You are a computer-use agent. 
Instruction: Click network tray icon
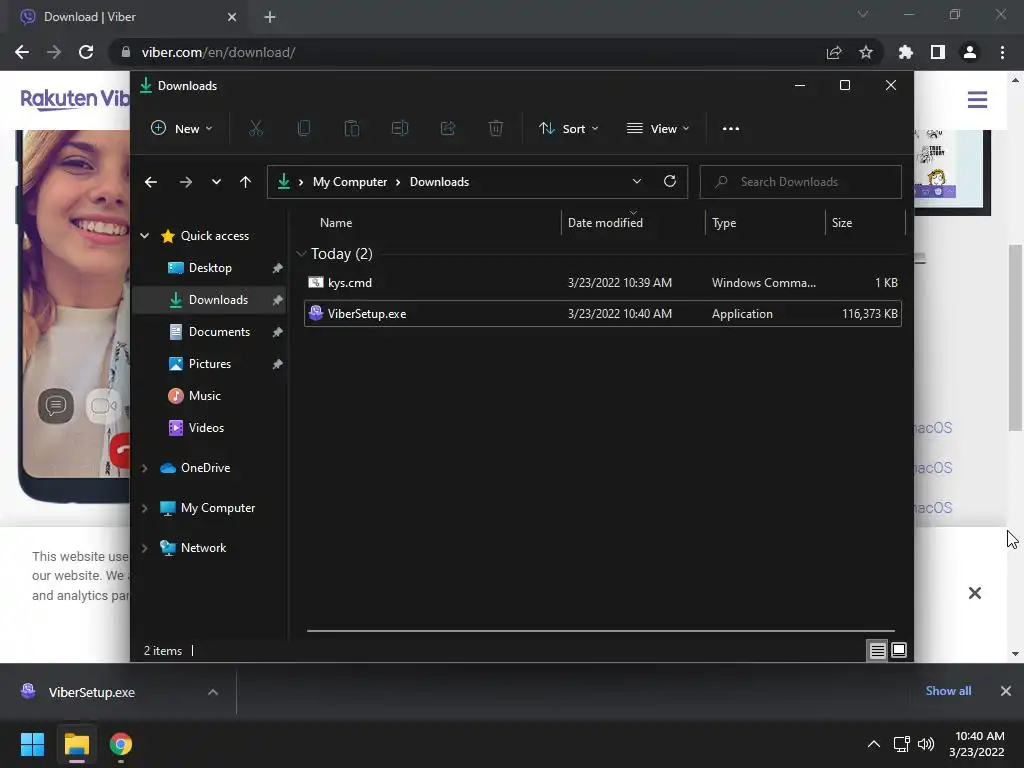pos(902,744)
